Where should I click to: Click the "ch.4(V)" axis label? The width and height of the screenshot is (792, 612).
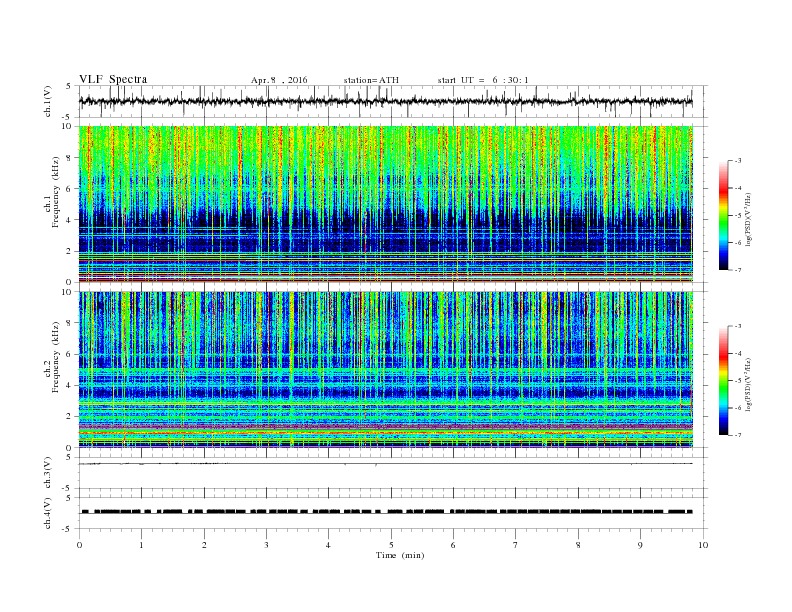click(48, 513)
